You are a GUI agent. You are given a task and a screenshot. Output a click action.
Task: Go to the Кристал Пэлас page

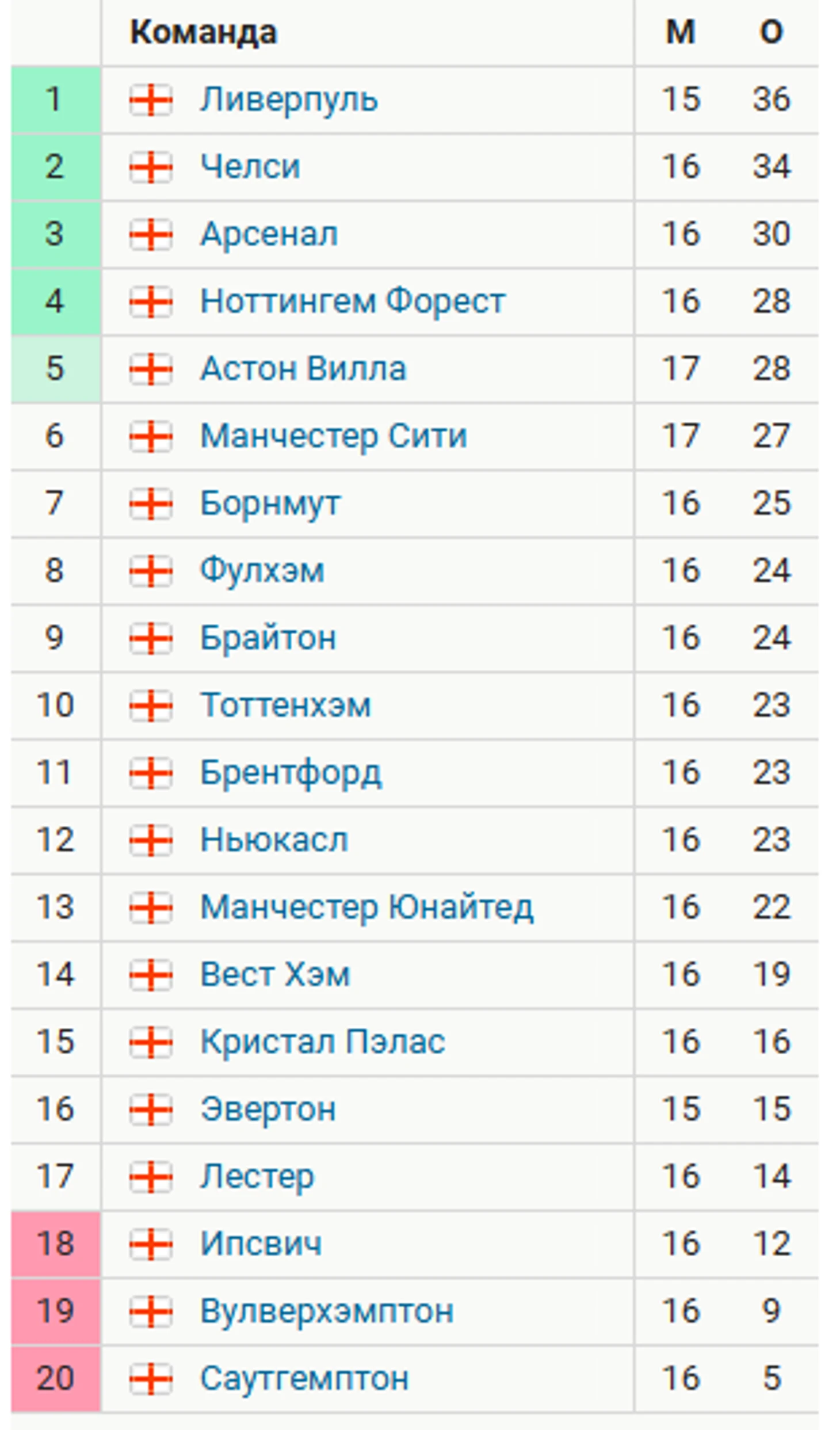[x=323, y=1042]
